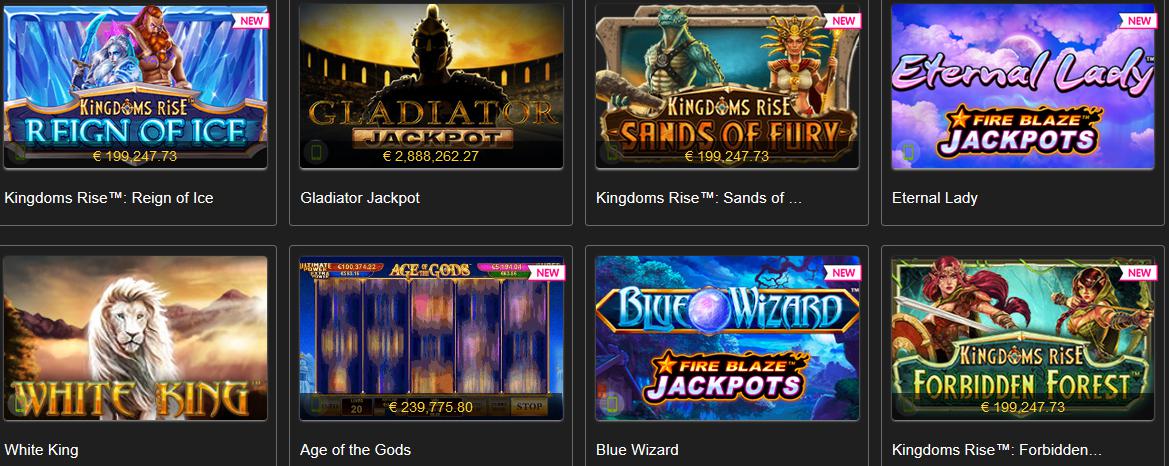
Task: Click the mobile icon on Blue Wizard
Action: coord(611,405)
